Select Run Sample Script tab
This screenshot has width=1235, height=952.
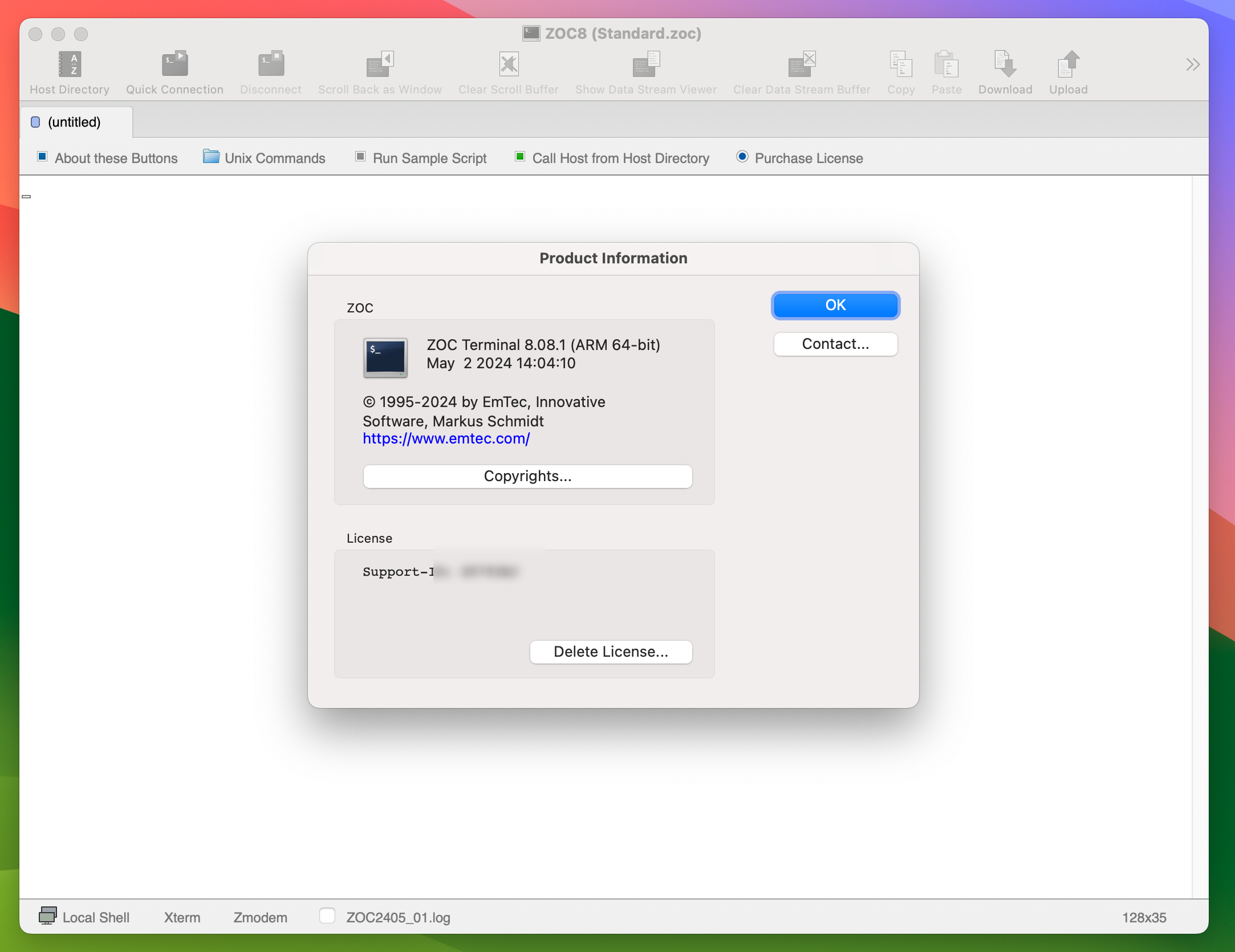[x=429, y=157]
